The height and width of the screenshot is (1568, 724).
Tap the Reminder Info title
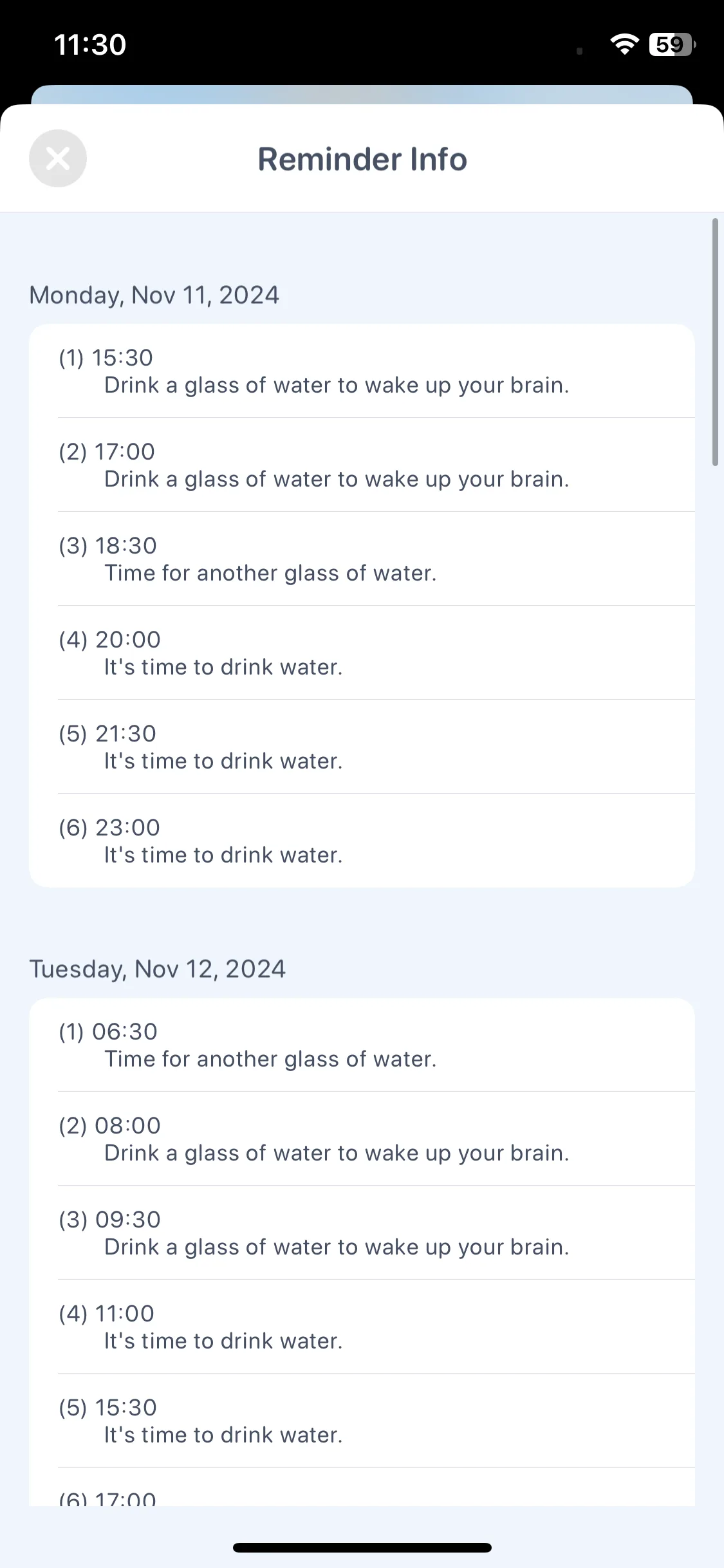click(362, 159)
